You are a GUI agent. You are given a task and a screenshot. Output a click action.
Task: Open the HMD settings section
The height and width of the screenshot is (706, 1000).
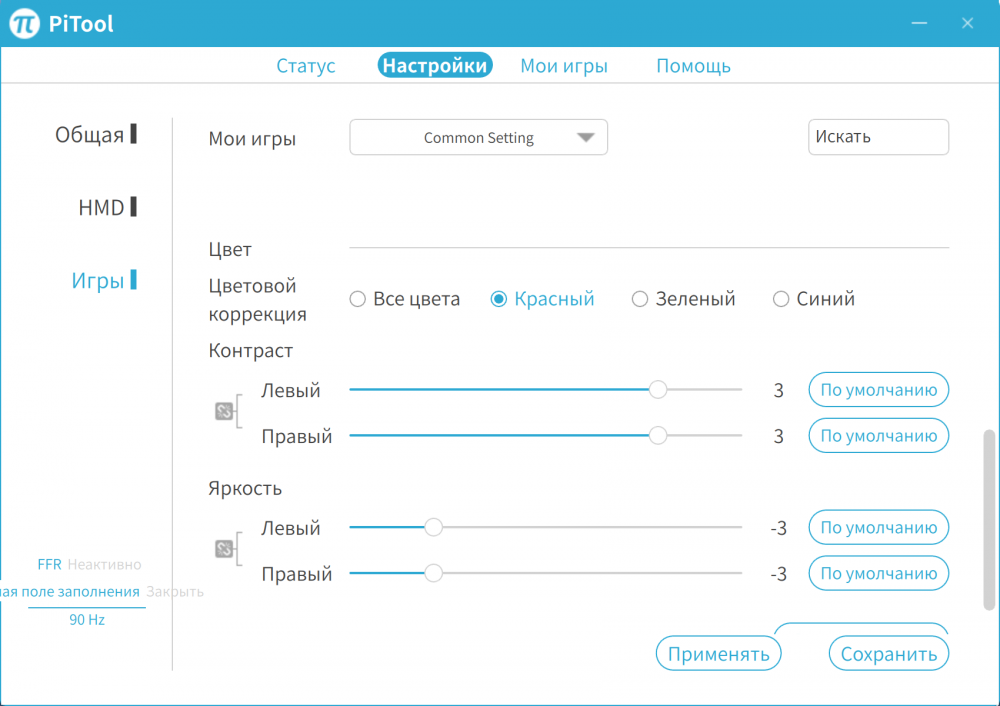[98, 207]
